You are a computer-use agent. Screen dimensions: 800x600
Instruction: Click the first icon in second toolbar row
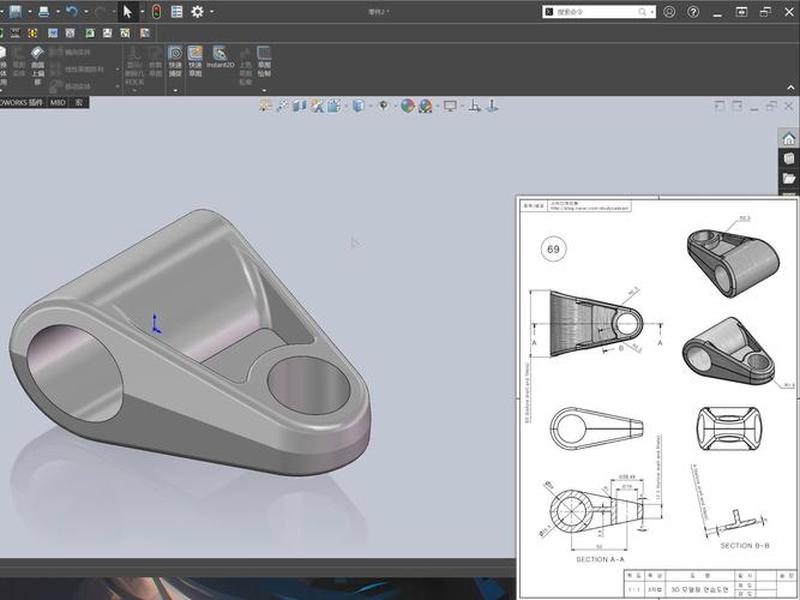point(2,33)
